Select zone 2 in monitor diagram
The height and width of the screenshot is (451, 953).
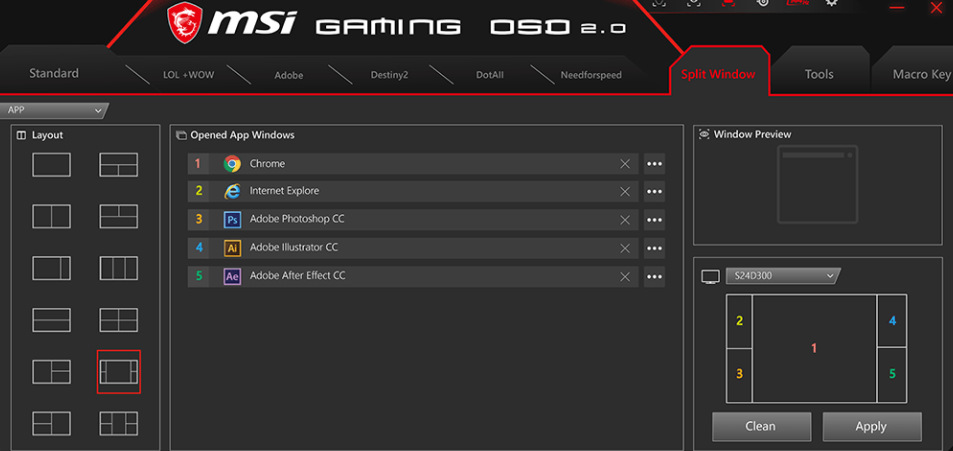point(740,321)
